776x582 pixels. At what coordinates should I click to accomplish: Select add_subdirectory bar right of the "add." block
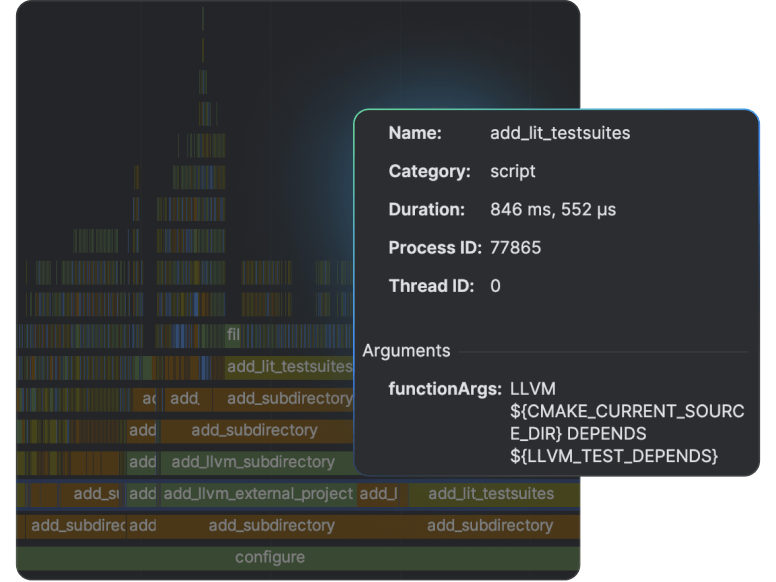point(289,398)
